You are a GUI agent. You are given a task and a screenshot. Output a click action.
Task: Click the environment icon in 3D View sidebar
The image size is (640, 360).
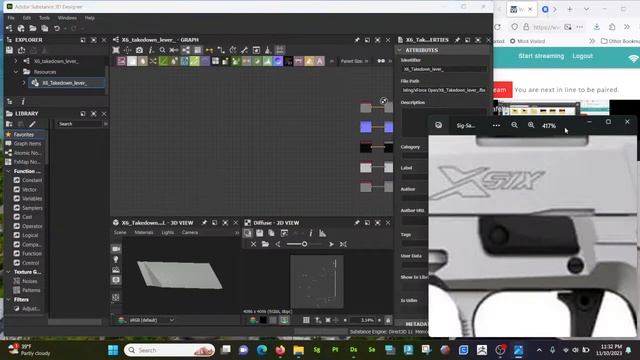(116, 270)
